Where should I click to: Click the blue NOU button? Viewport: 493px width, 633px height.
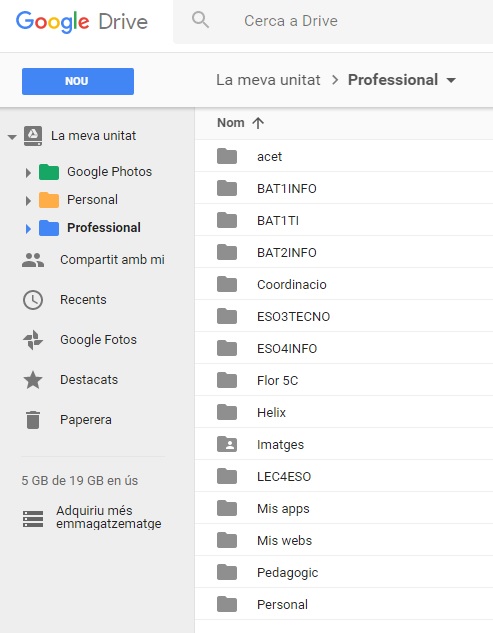pos(78,81)
